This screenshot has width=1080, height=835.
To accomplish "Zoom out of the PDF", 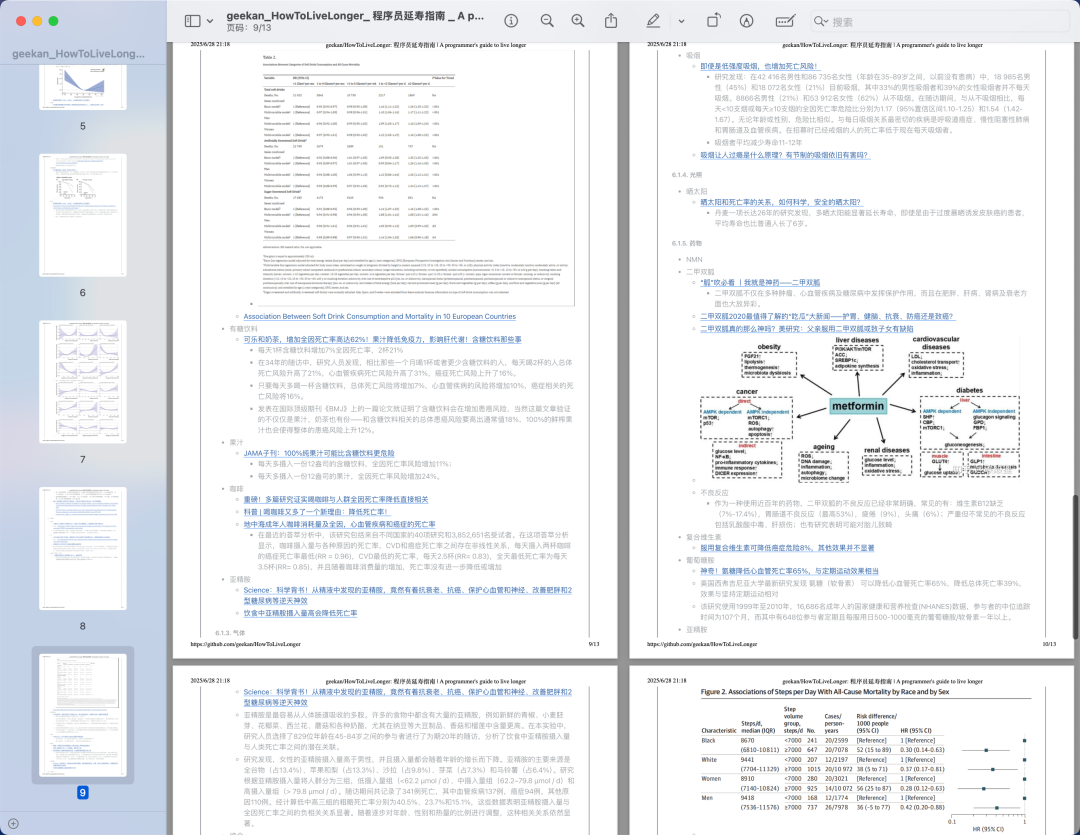I will (x=547, y=21).
